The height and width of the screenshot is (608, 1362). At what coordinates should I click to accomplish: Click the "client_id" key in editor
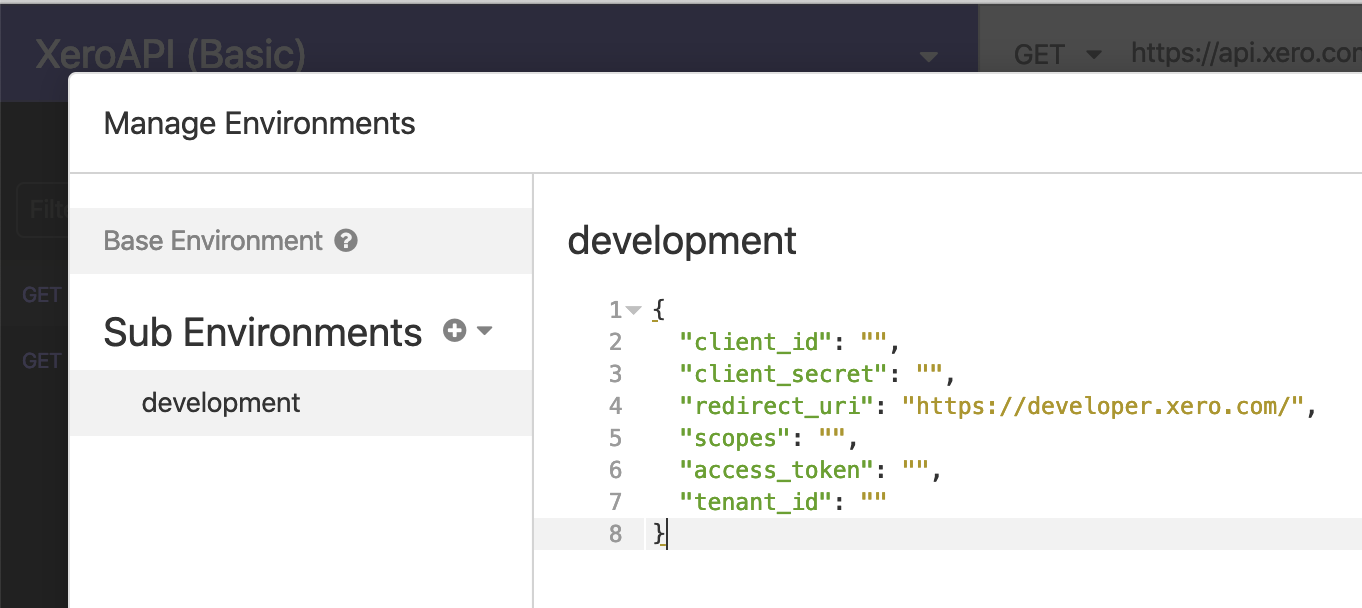[757, 342]
